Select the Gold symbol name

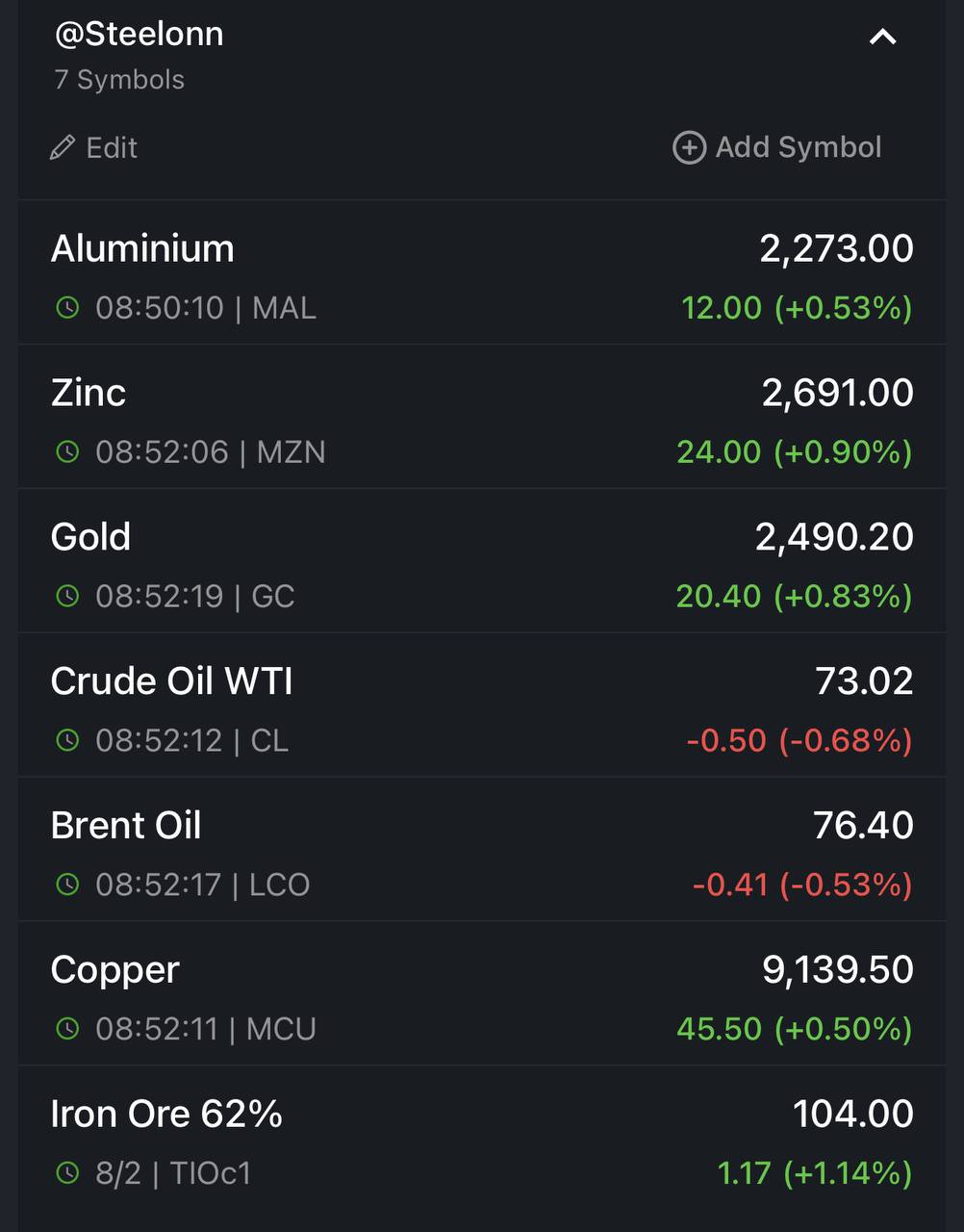click(90, 536)
